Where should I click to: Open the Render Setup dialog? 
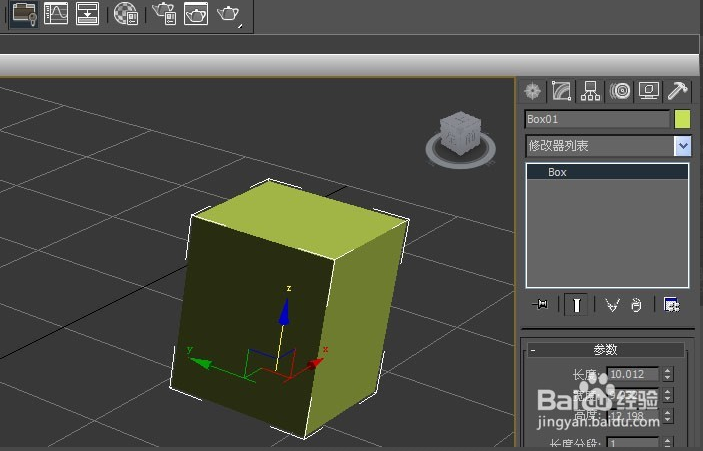pos(164,13)
